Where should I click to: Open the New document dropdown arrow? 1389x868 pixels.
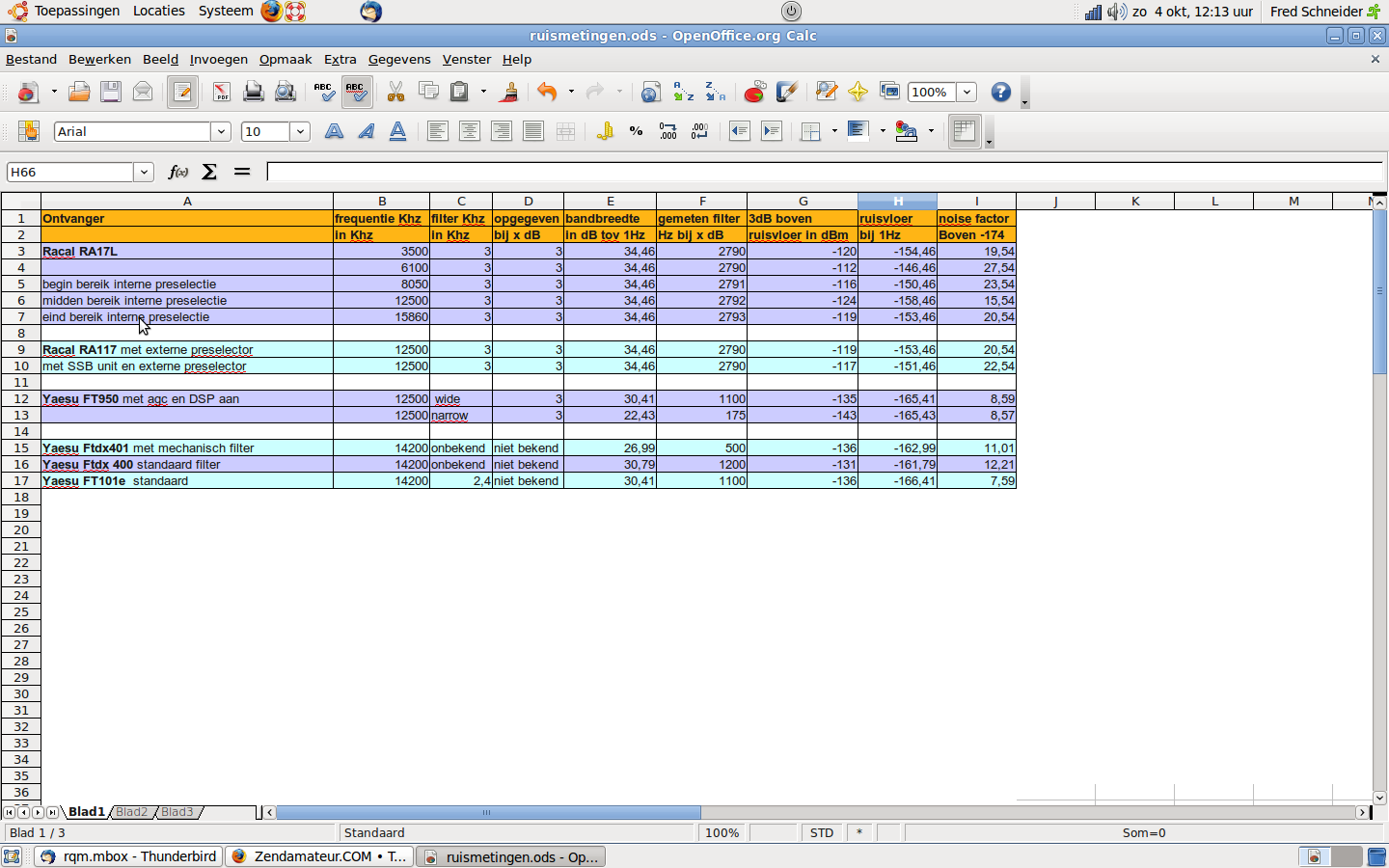tap(54, 92)
